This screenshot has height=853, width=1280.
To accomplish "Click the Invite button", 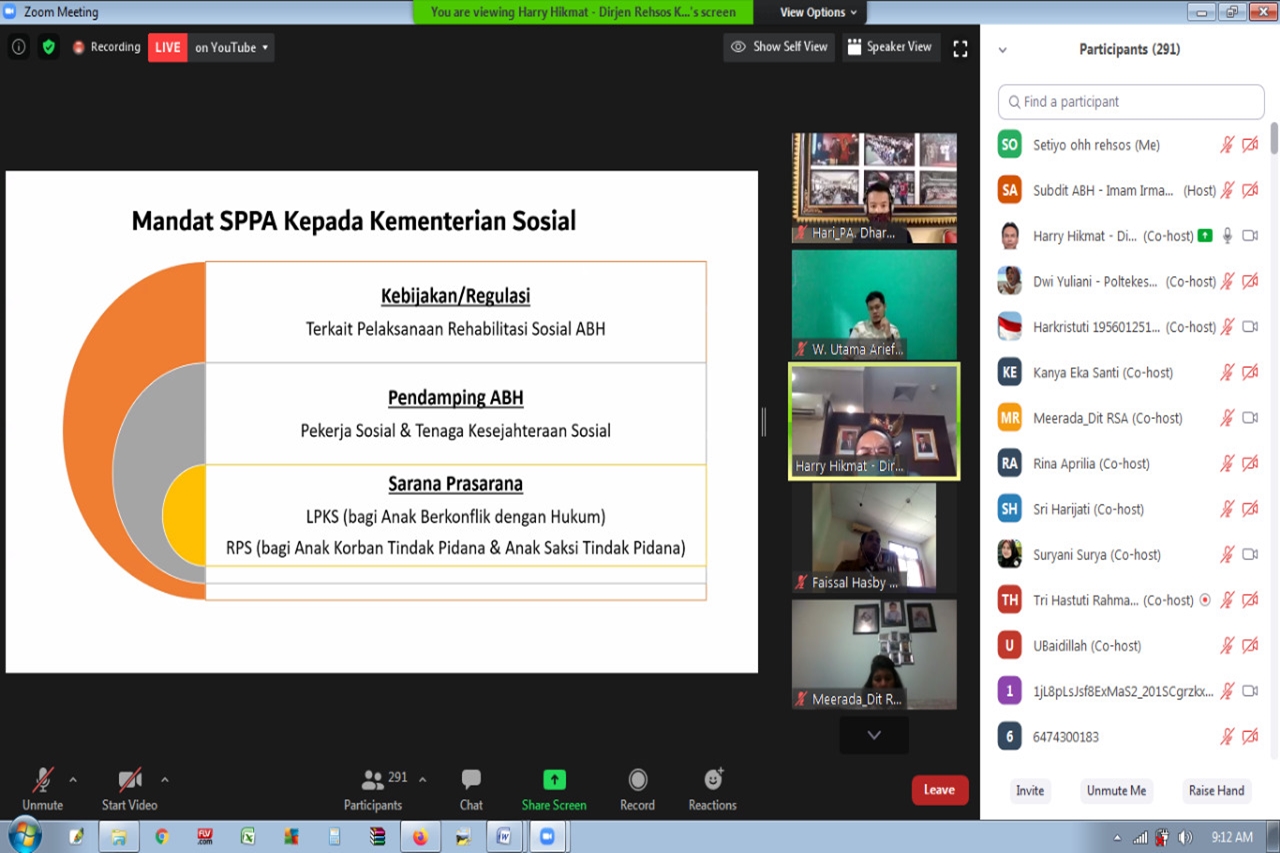I will pyautogui.click(x=1030, y=791).
